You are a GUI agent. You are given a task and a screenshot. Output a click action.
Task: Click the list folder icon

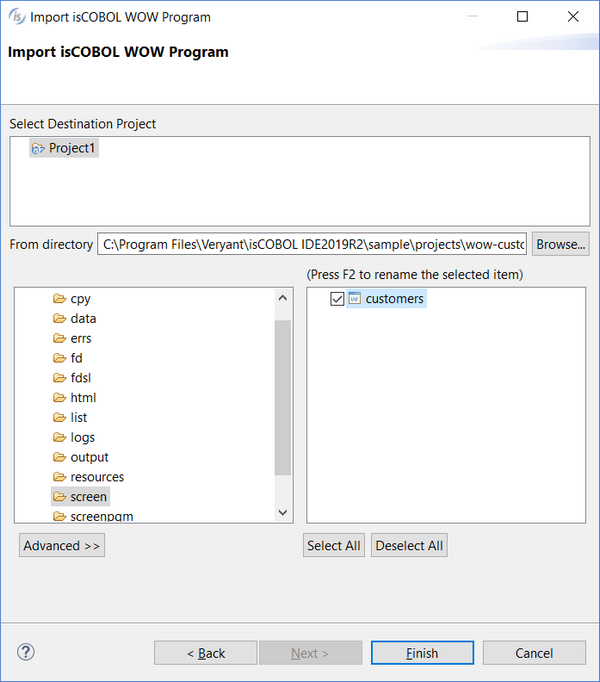click(59, 418)
